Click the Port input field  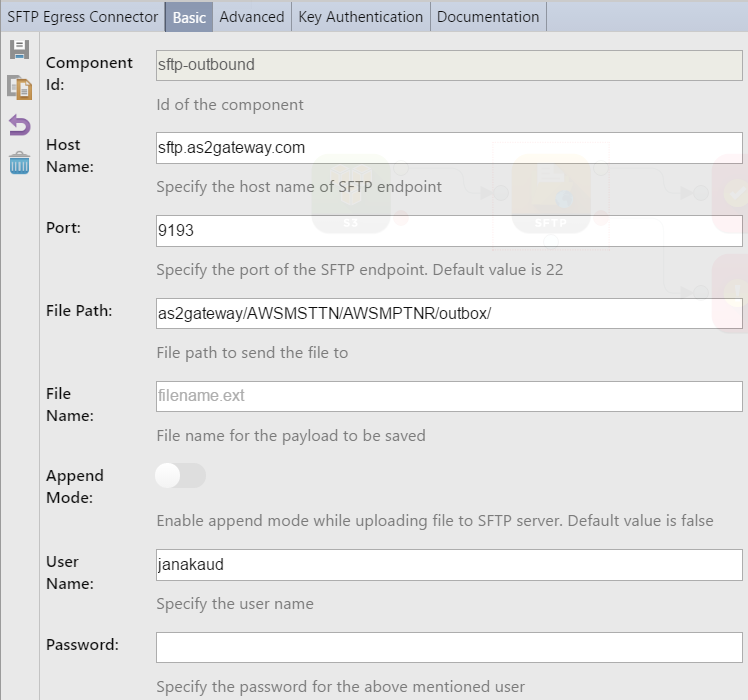click(x=449, y=231)
